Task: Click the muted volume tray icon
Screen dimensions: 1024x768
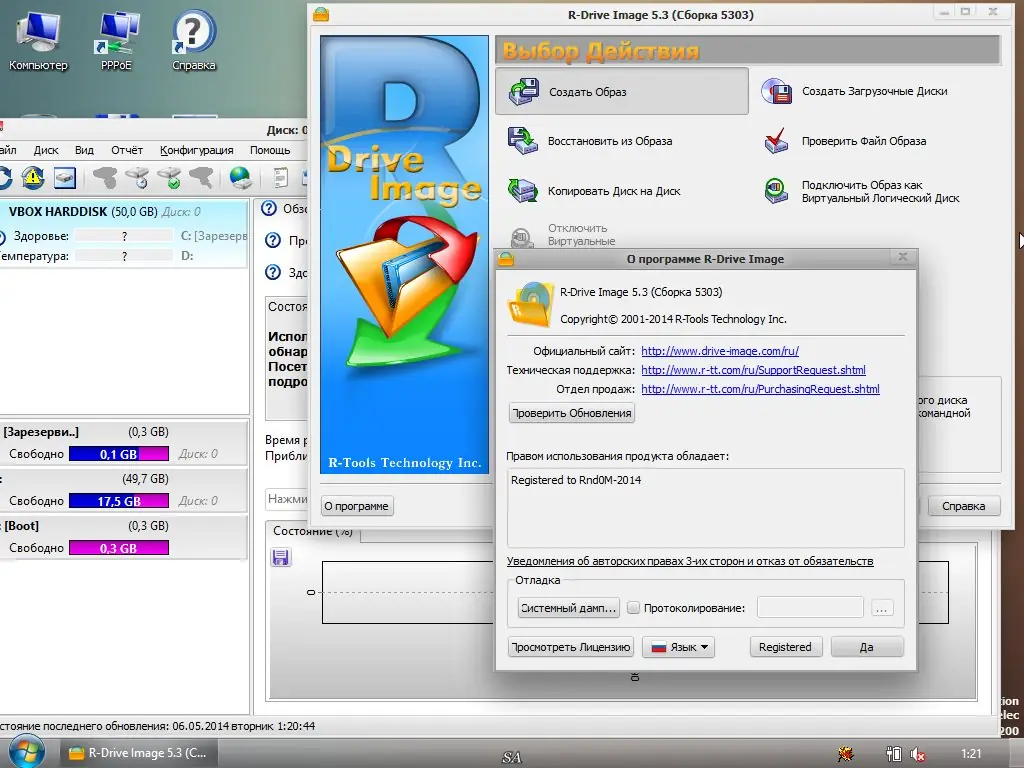Action: pyautogui.click(x=917, y=754)
